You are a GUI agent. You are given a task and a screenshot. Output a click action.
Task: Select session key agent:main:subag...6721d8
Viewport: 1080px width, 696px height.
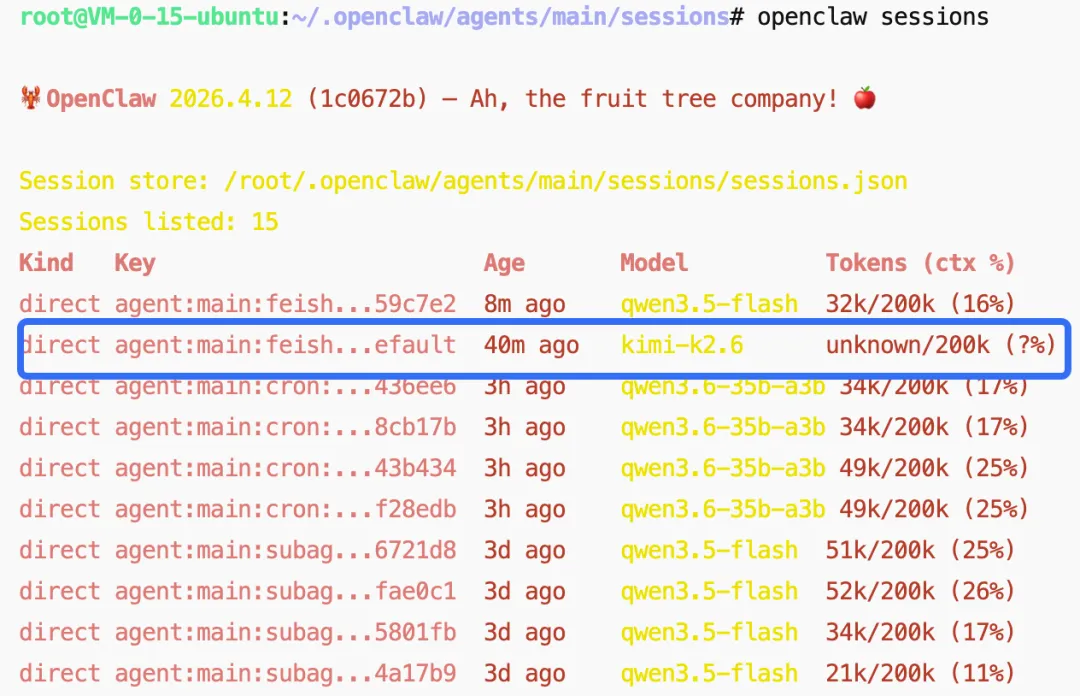click(x=285, y=550)
